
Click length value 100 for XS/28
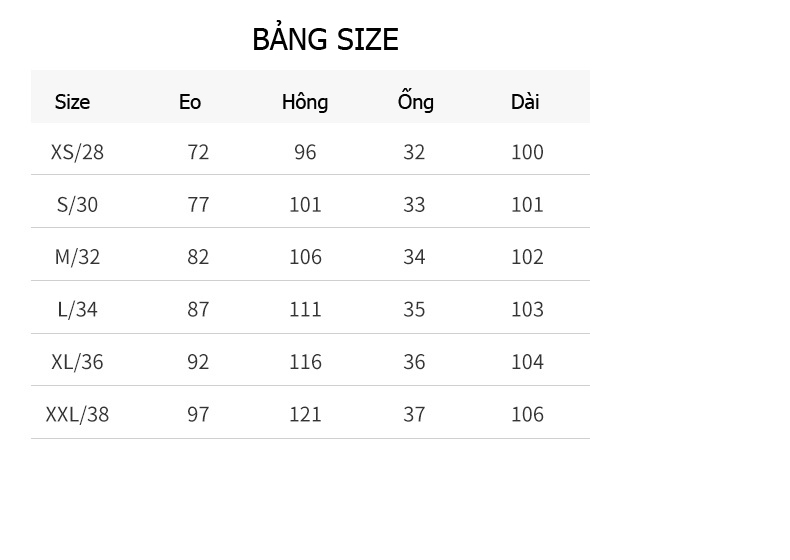click(528, 152)
